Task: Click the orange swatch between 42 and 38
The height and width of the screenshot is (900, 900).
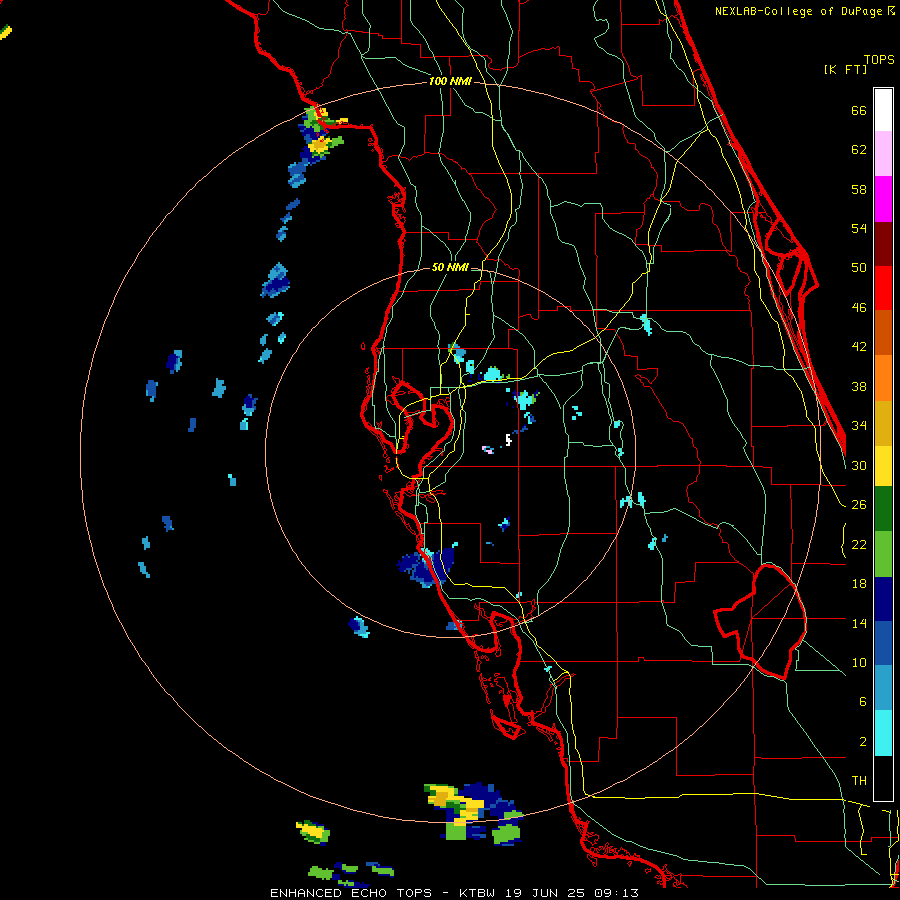Action: pos(883,377)
